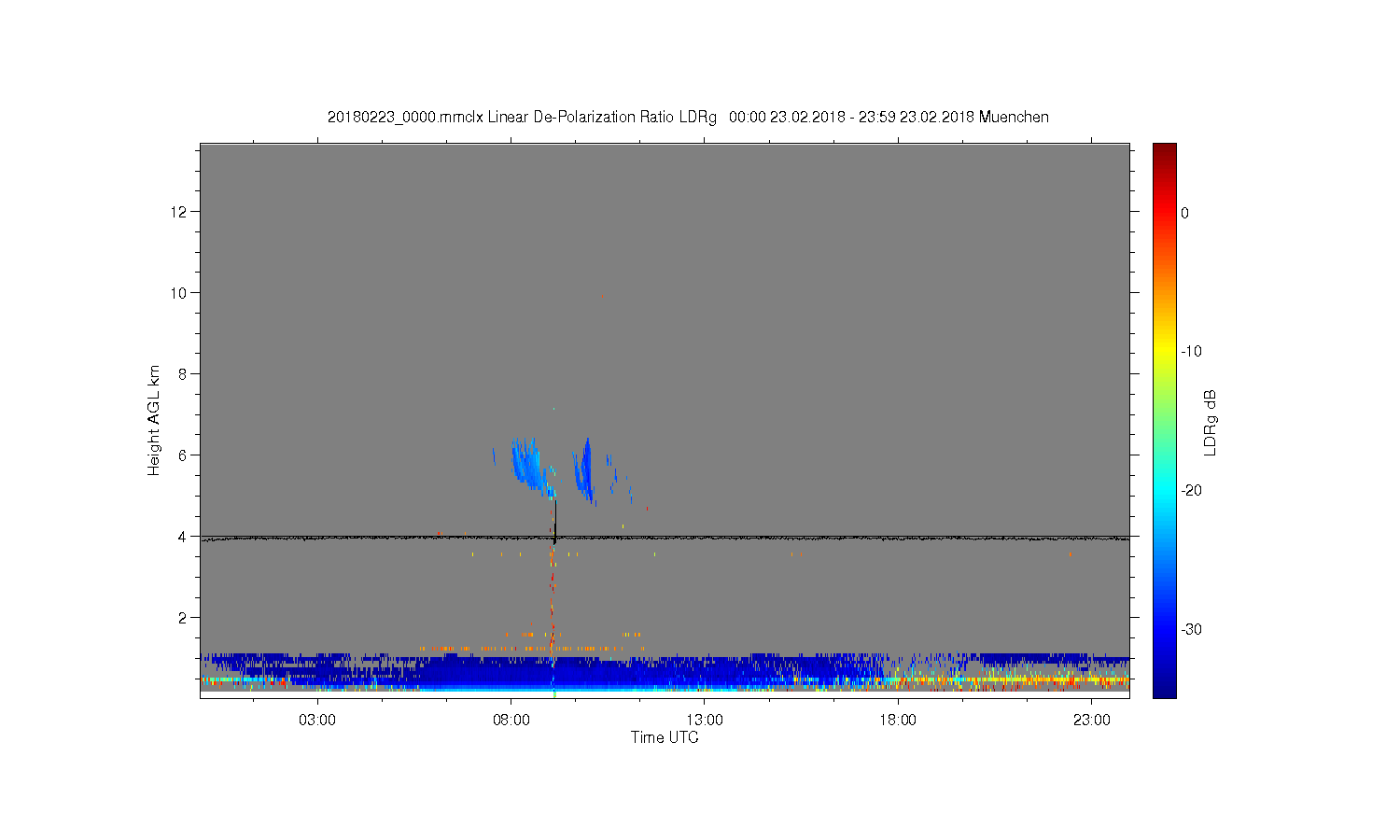Click the height tick label 6
Image resolution: width=1400 pixels, height=840 pixels.
click(184, 455)
